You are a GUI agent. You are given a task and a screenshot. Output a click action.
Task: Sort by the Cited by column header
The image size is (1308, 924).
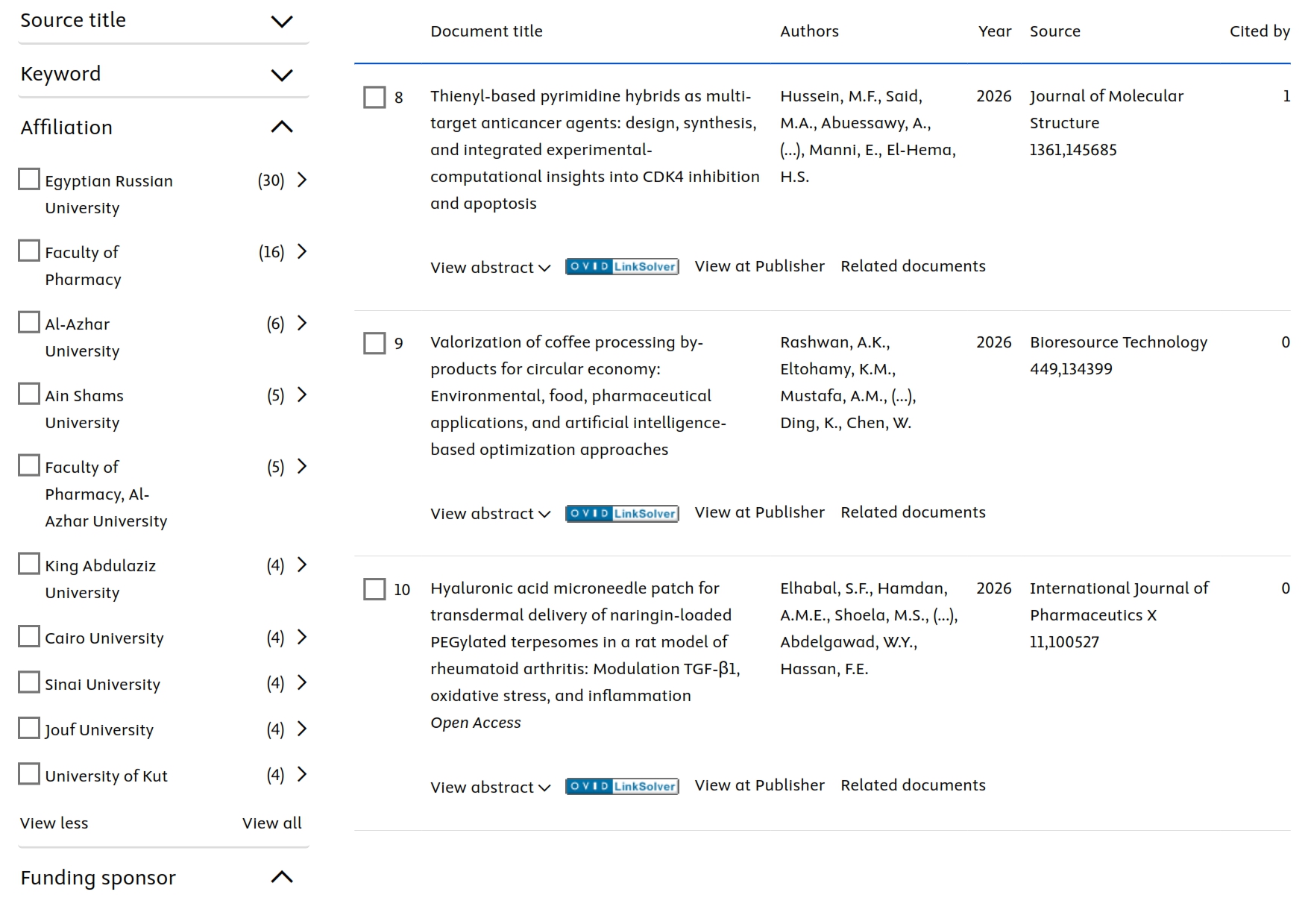[1259, 31]
